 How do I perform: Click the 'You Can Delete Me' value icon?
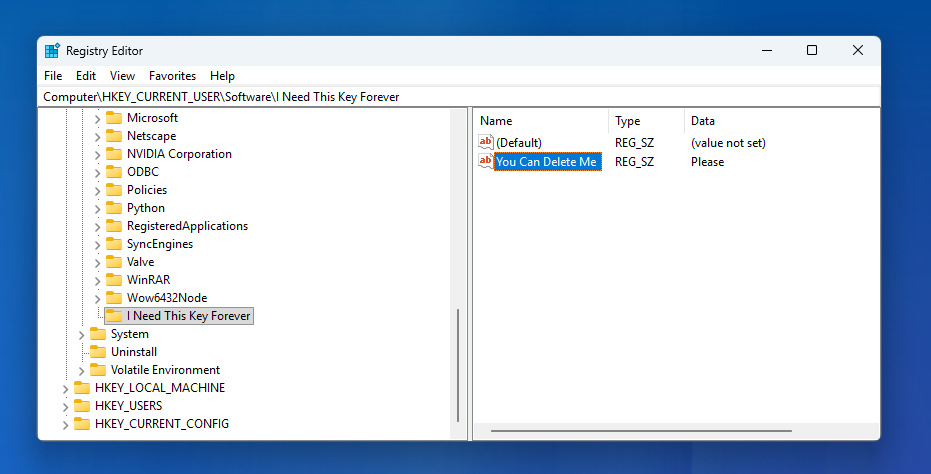[x=486, y=161]
